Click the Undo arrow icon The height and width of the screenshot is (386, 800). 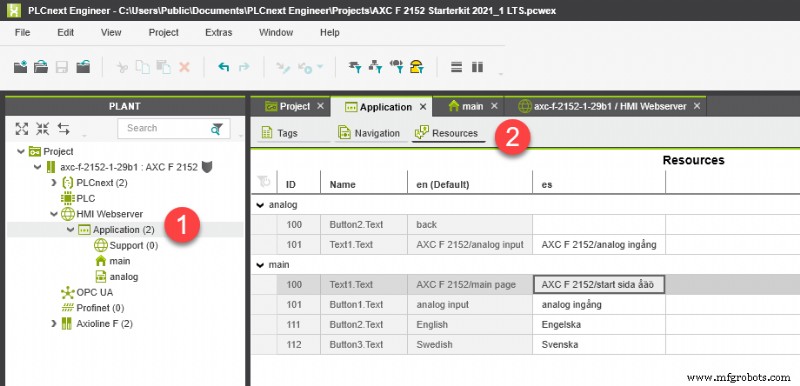(223, 67)
